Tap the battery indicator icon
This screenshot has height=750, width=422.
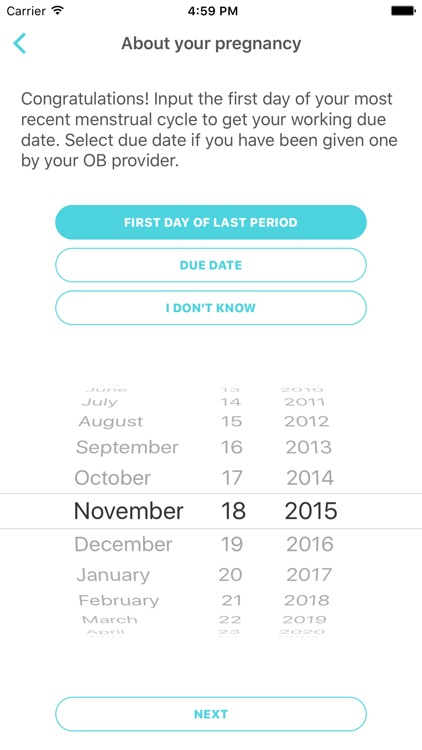pyautogui.click(x=403, y=11)
